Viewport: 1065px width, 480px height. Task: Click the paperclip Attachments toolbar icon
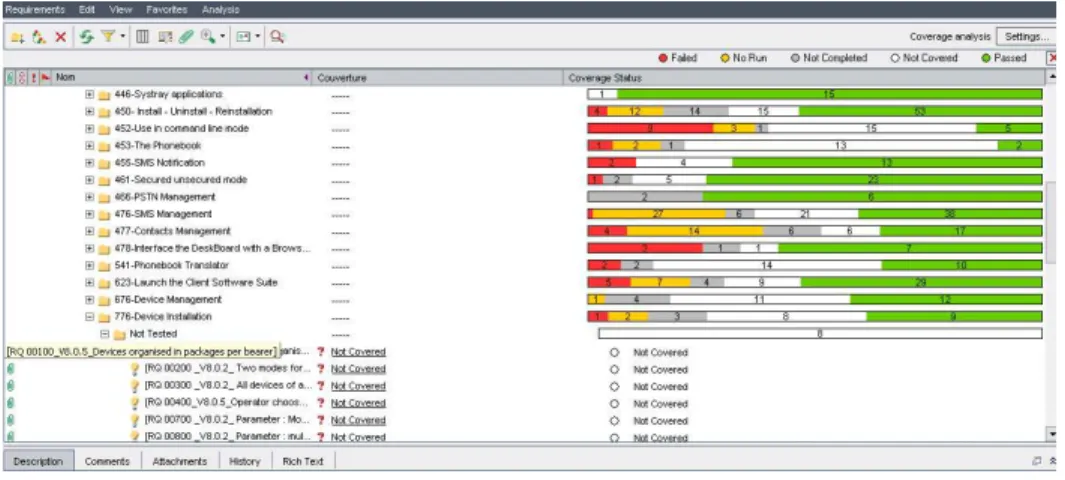[185, 37]
